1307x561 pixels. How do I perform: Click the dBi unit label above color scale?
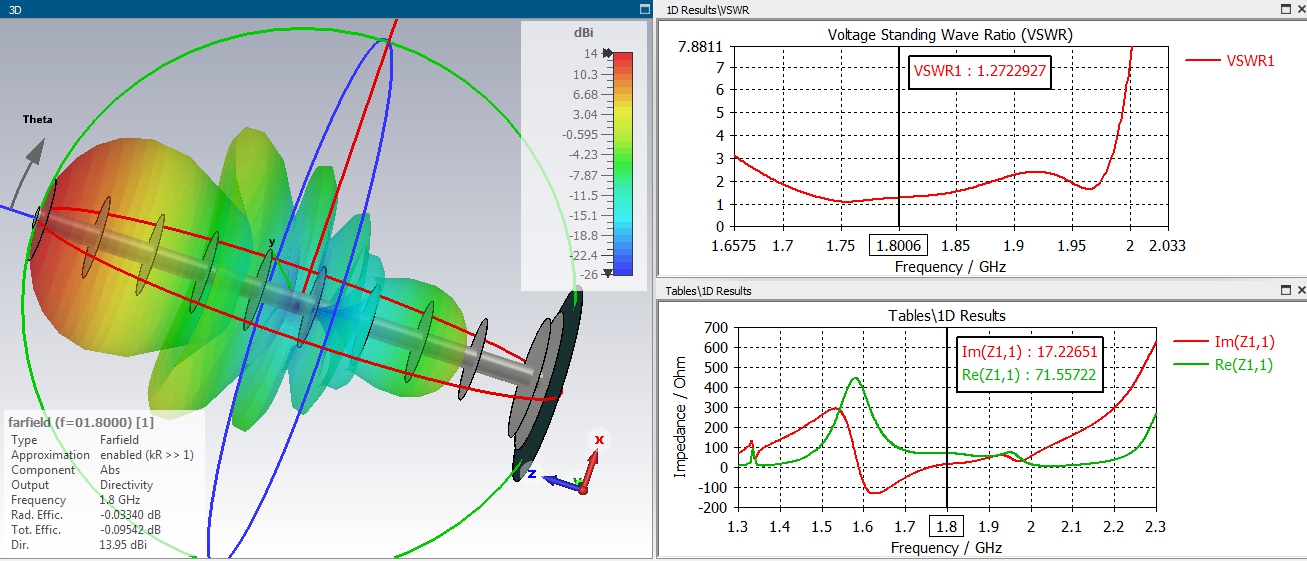[584, 33]
